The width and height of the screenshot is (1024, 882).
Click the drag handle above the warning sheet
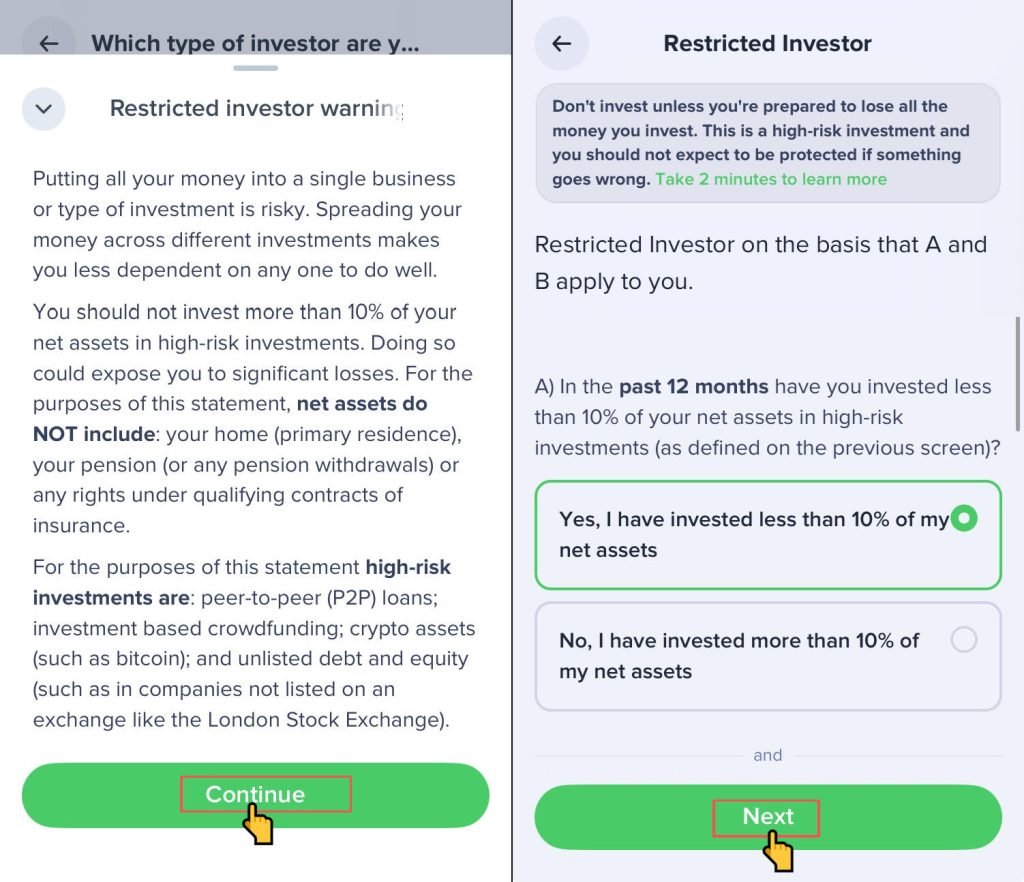(x=256, y=68)
